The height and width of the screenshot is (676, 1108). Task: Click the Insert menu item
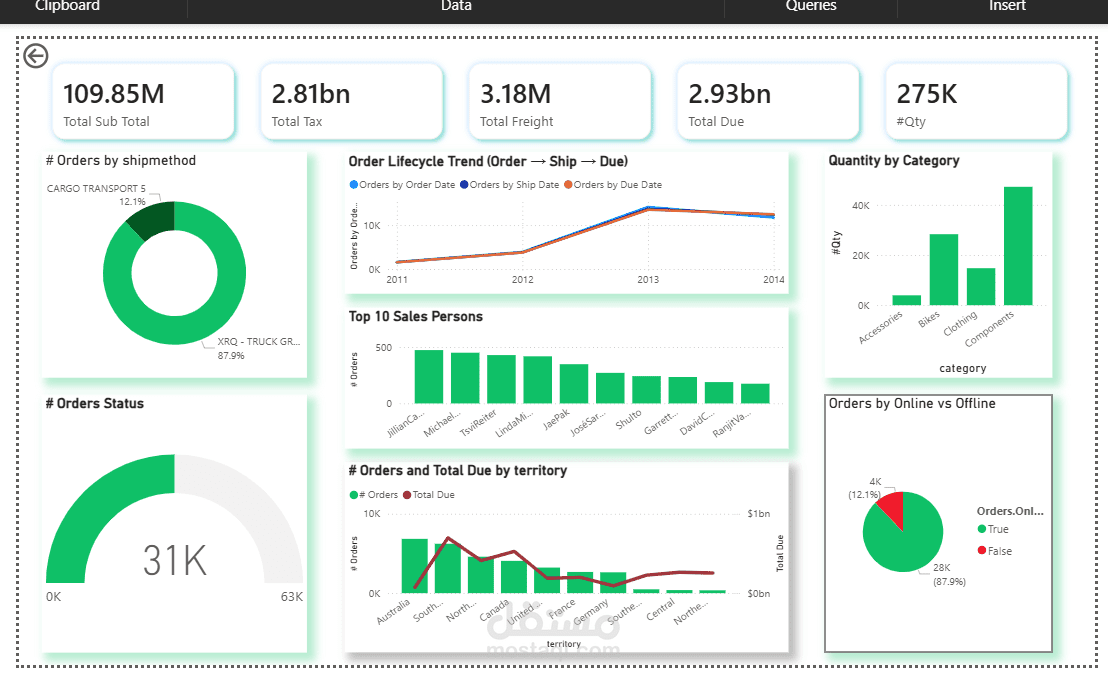pyautogui.click(x=1007, y=7)
